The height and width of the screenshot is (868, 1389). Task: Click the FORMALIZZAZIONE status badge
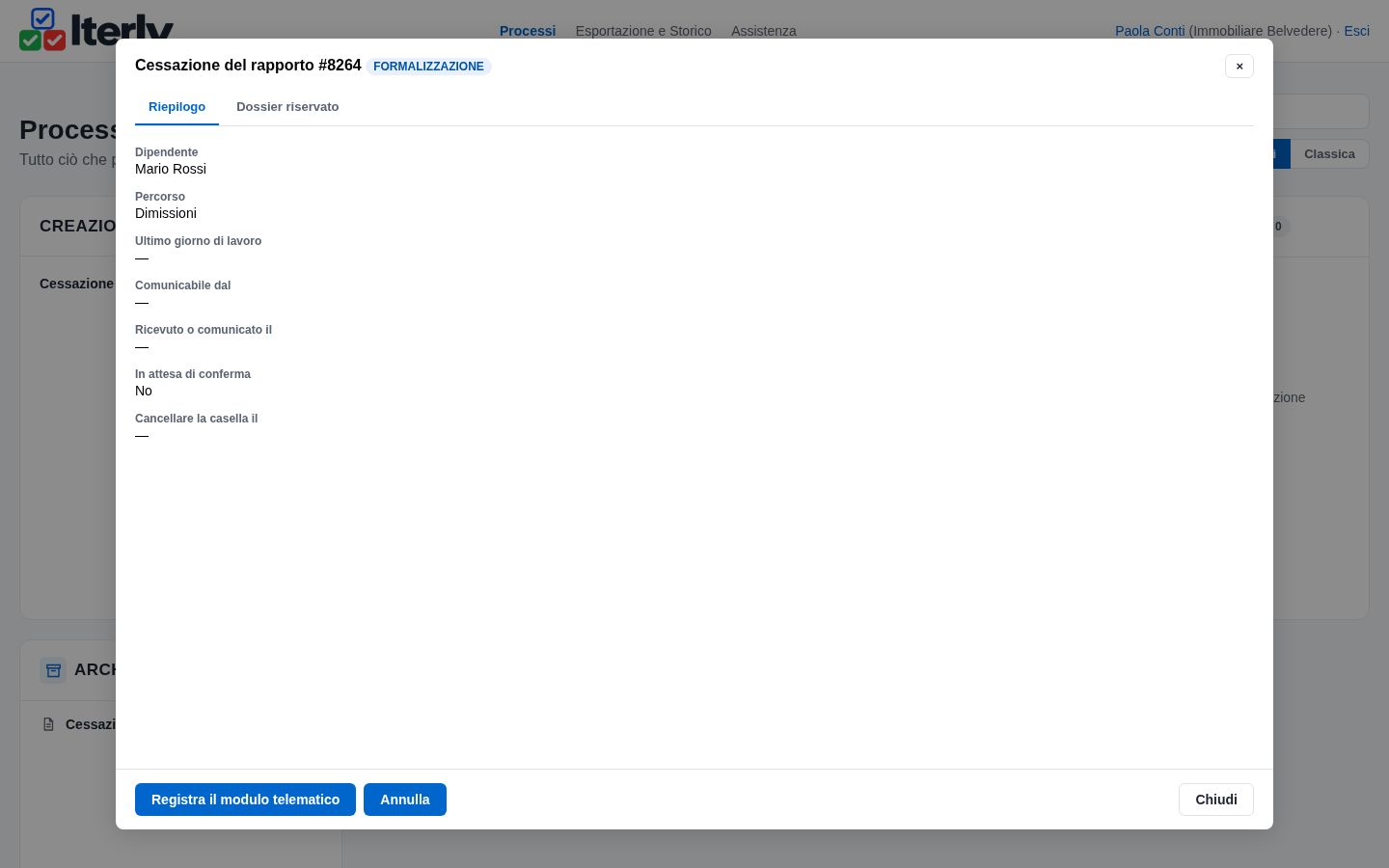point(428,67)
